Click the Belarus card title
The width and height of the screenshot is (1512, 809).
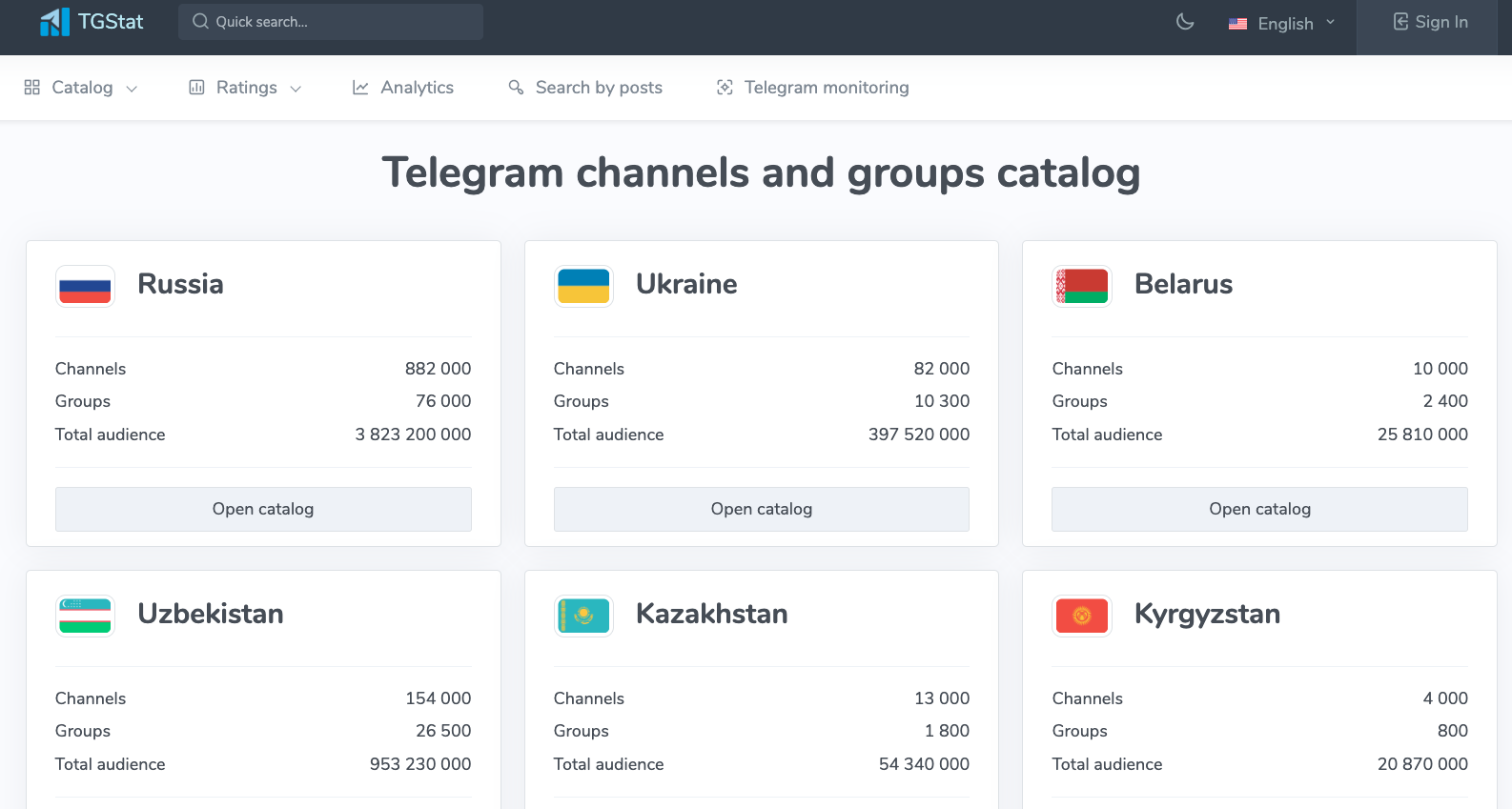[1183, 284]
